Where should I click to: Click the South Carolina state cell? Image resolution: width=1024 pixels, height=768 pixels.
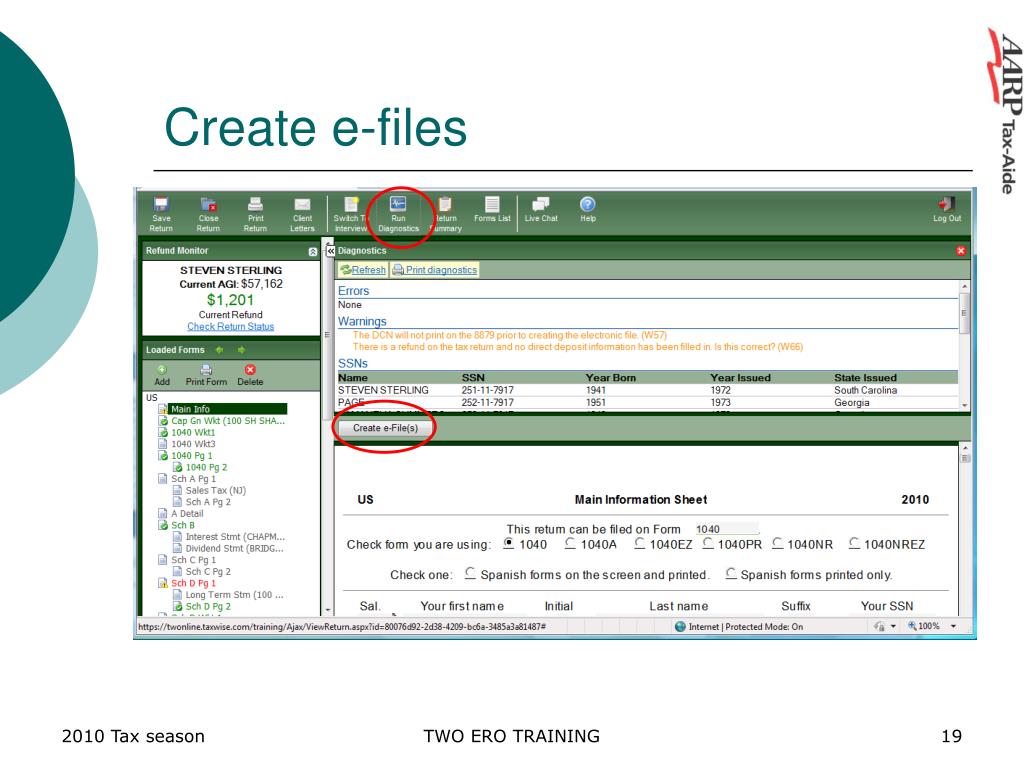pos(865,390)
